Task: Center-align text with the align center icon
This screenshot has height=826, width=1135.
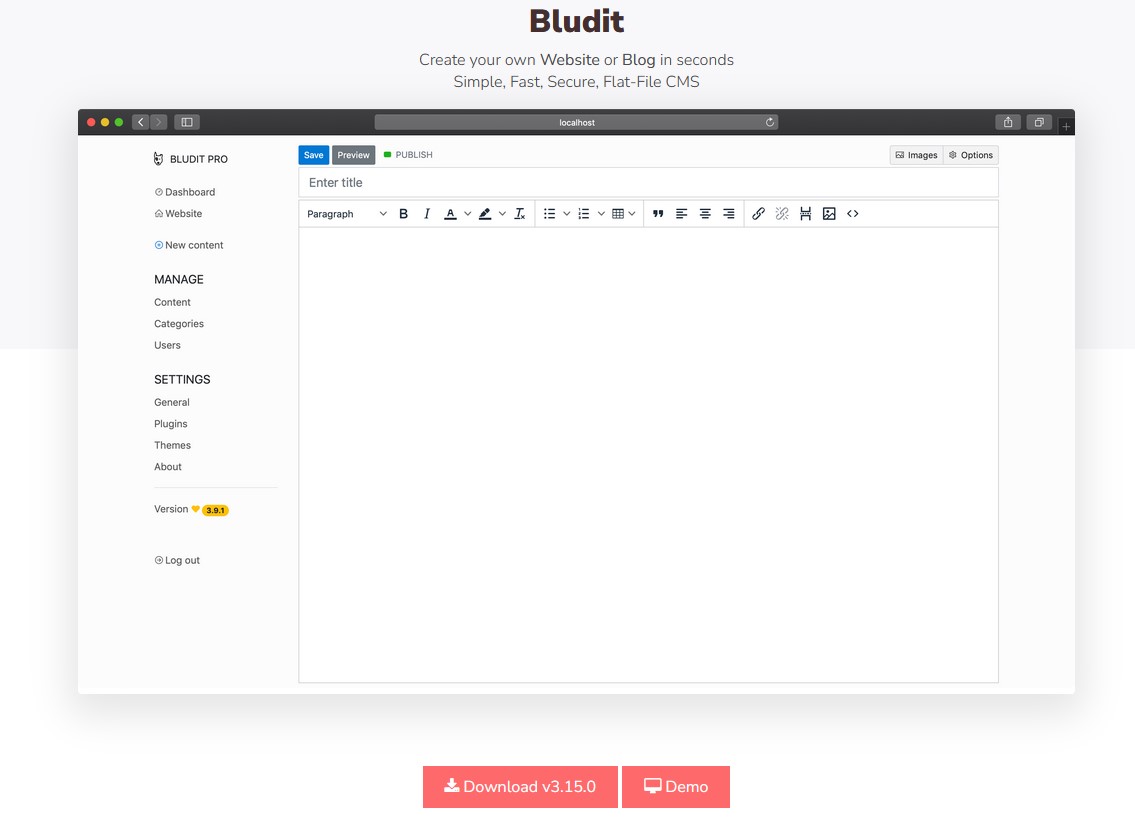Action: click(x=705, y=214)
